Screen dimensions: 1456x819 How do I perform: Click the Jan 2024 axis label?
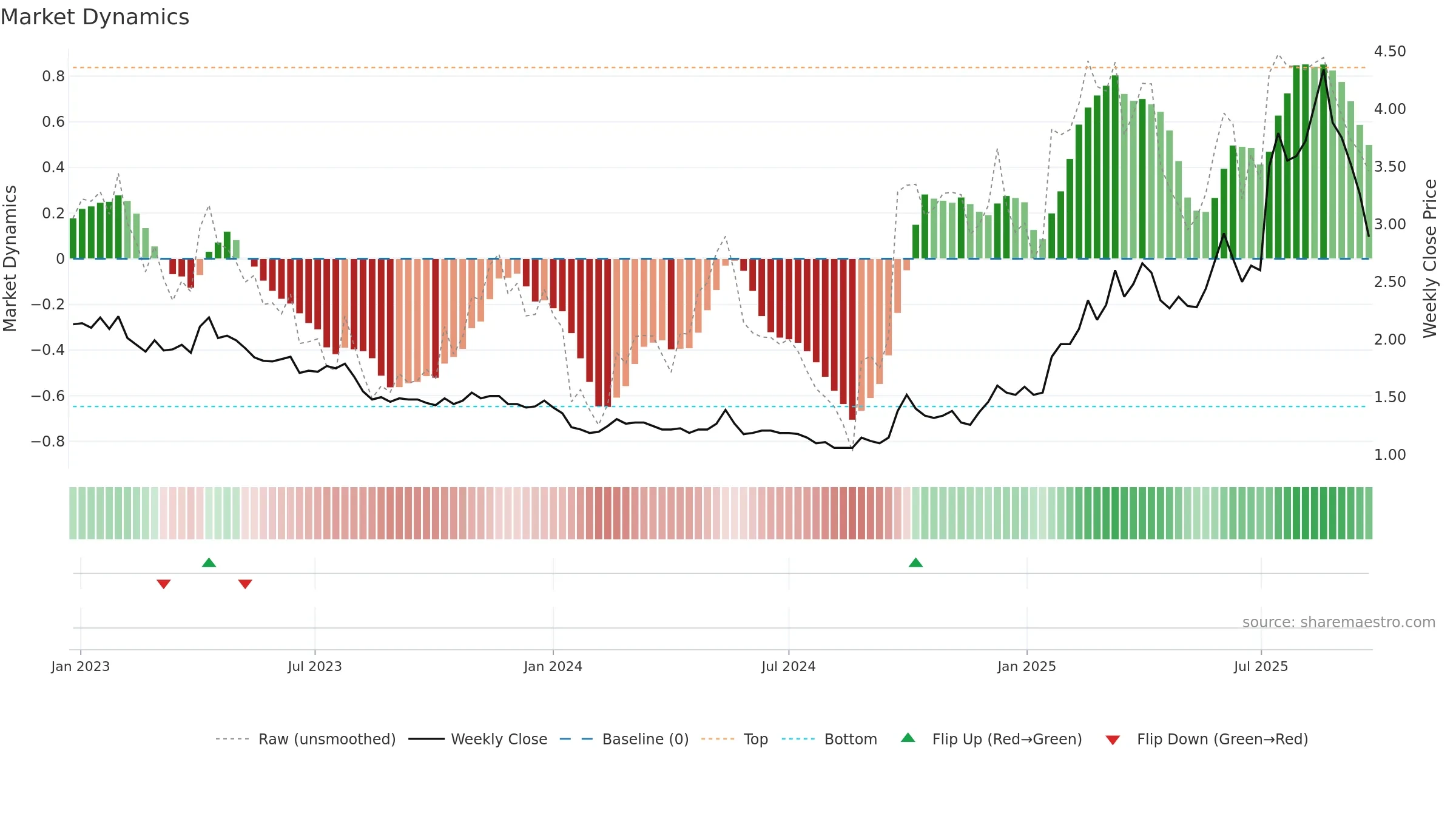(553, 666)
